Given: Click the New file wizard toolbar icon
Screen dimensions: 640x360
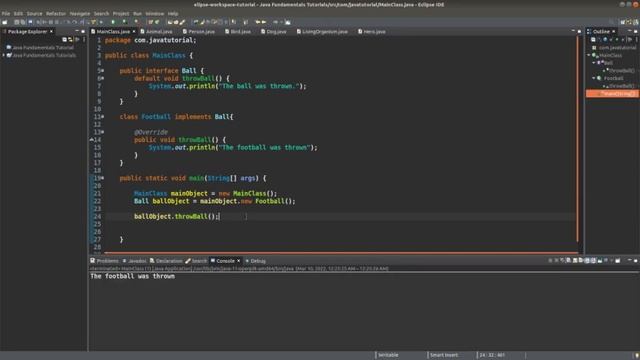Looking at the screenshot, I should pyautogui.click(x=5, y=22).
